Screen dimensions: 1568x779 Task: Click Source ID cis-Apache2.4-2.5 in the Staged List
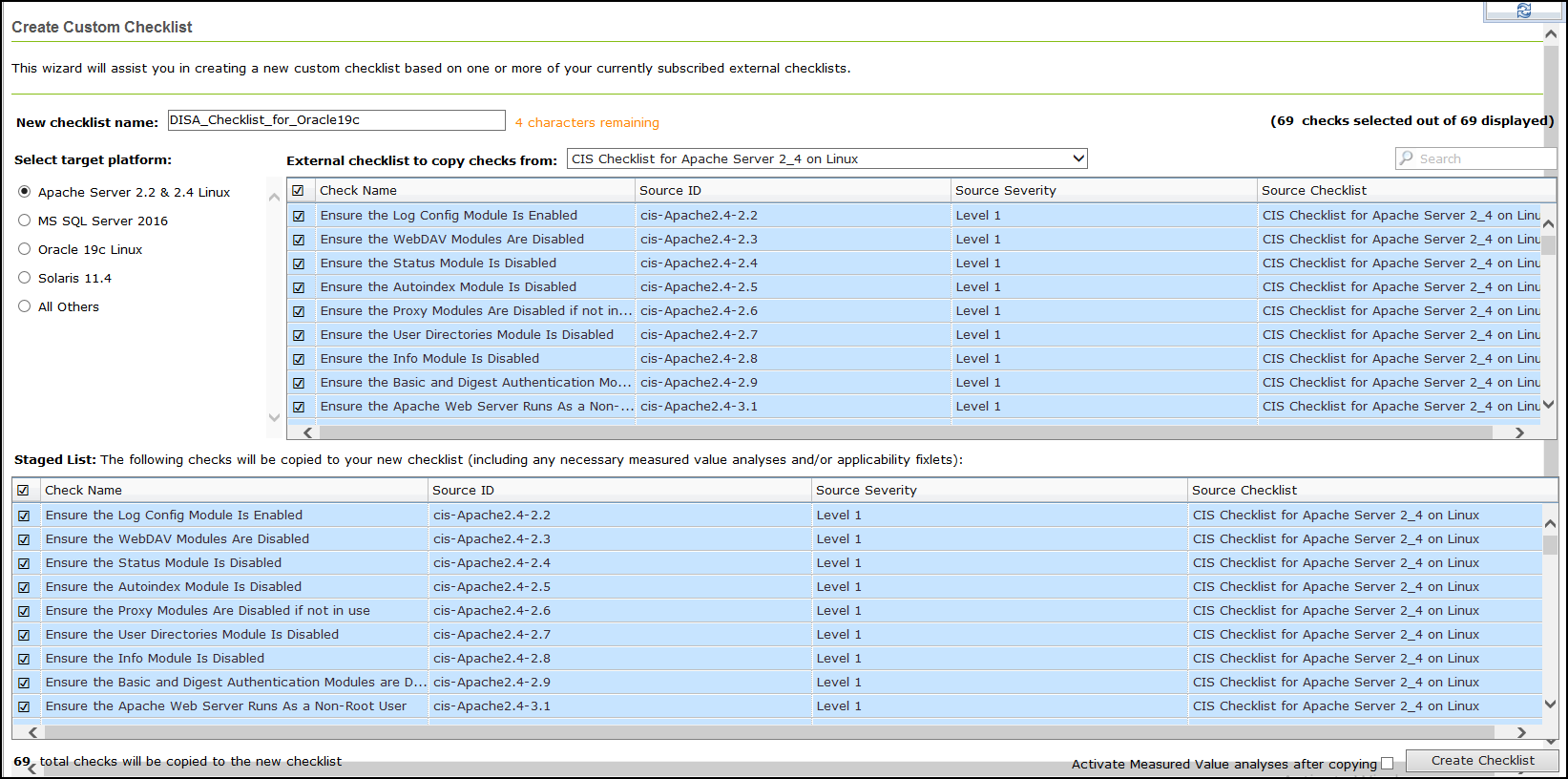tap(491, 587)
